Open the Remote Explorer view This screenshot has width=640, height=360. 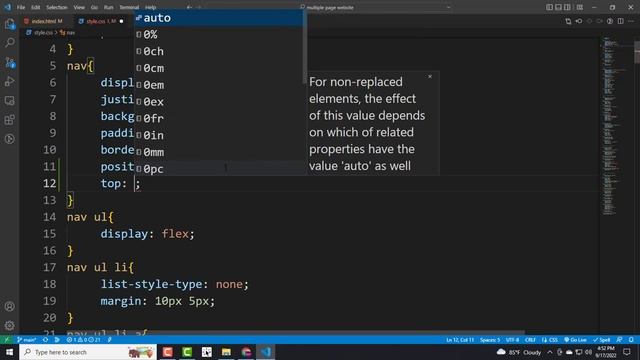[9, 100]
